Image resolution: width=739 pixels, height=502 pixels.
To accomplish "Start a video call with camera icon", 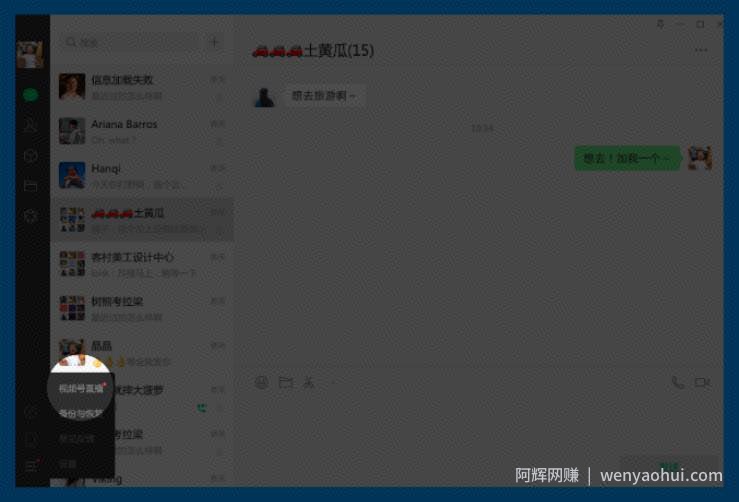I will click(x=702, y=382).
